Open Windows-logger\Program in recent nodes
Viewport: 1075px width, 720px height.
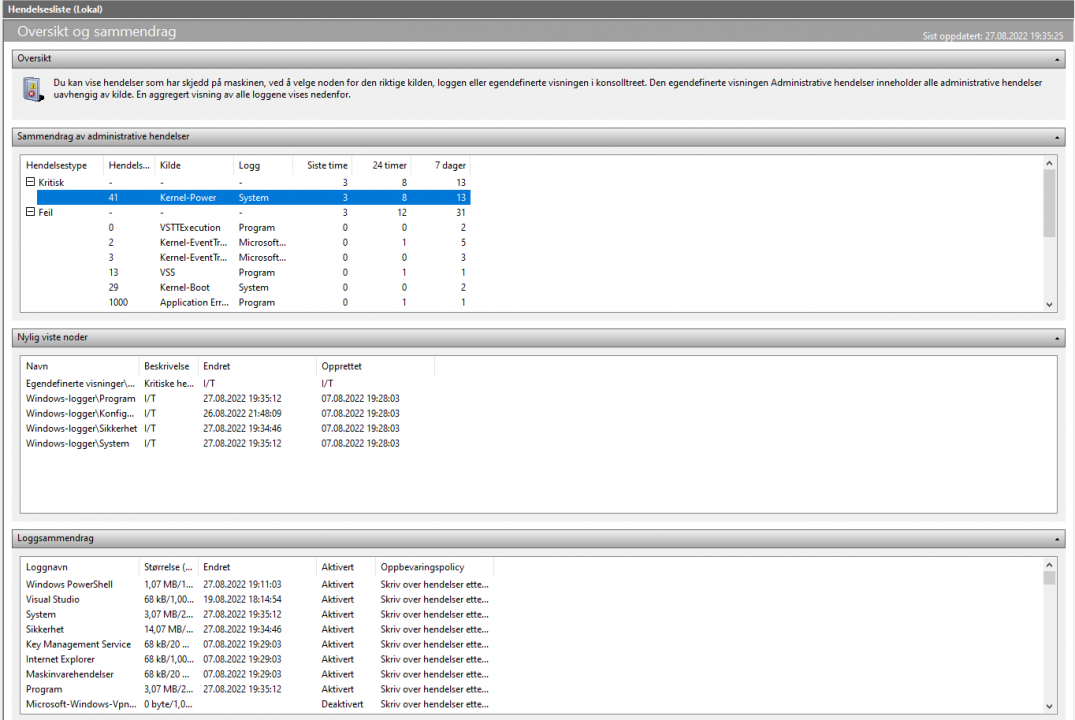coord(81,399)
